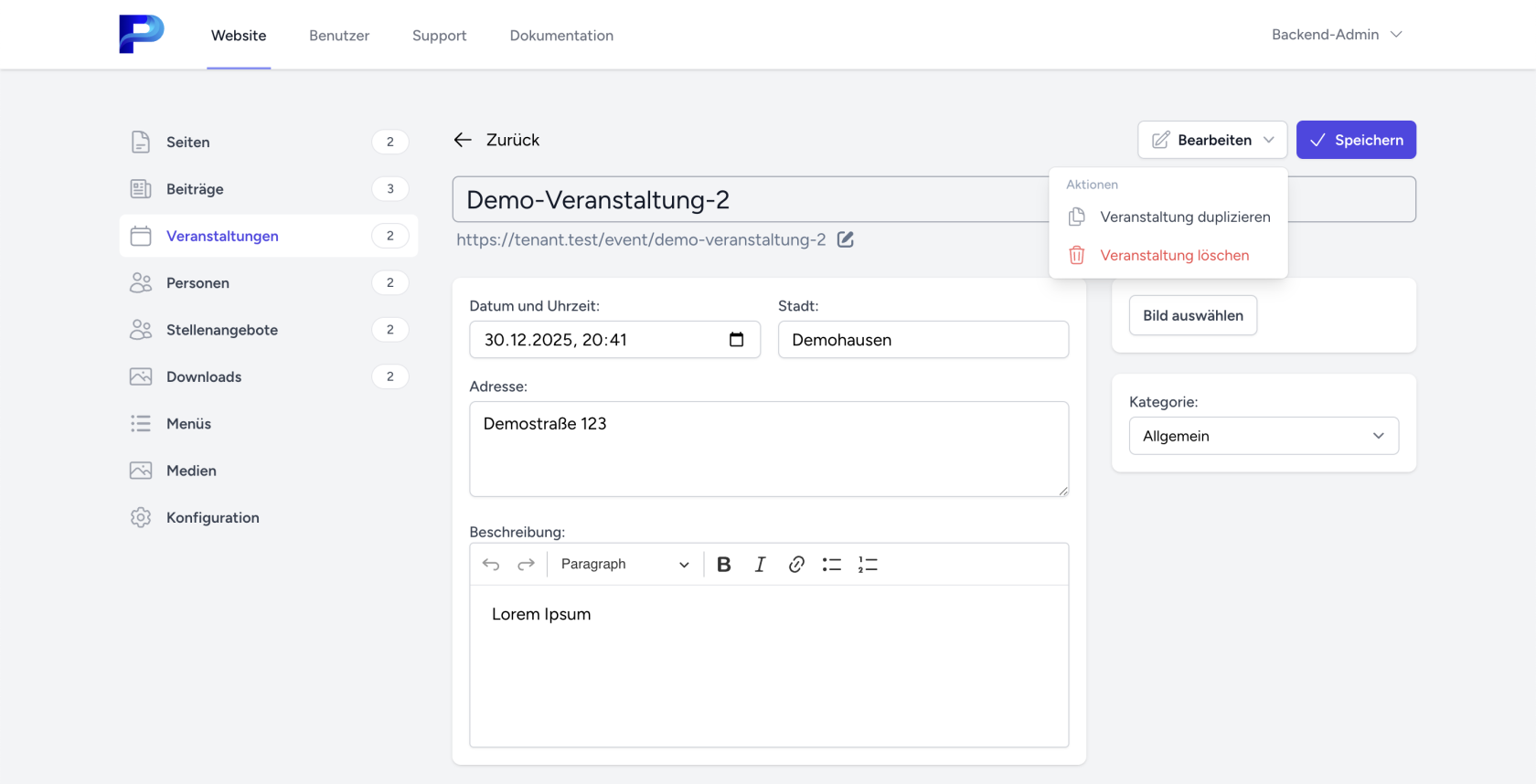Click into the Stadt input field

tap(923, 340)
